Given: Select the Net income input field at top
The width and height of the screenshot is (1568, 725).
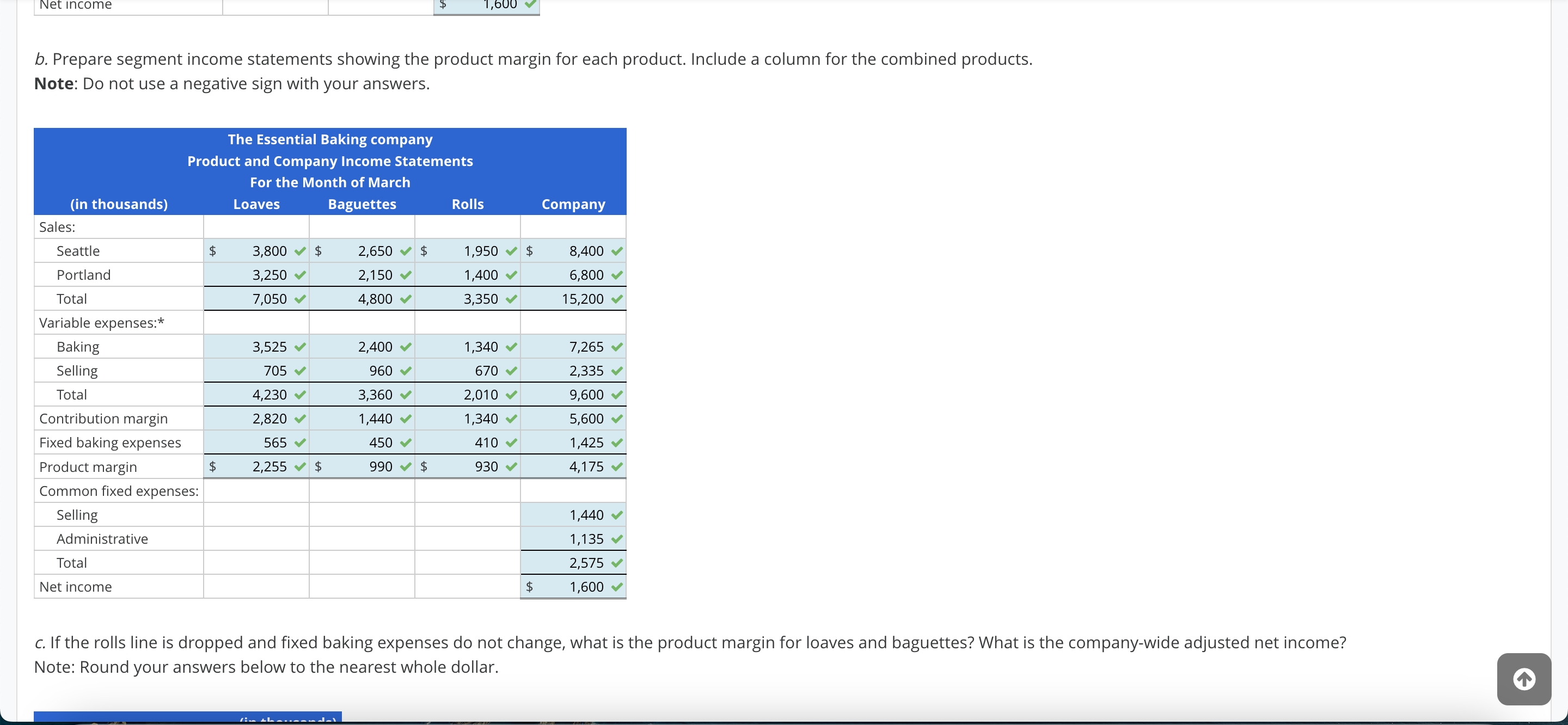Looking at the screenshot, I should [486, 5].
